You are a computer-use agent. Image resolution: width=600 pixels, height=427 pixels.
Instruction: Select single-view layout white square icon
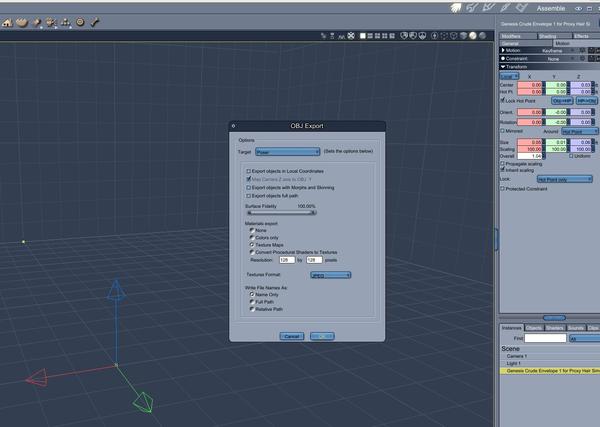(x=363, y=36)
